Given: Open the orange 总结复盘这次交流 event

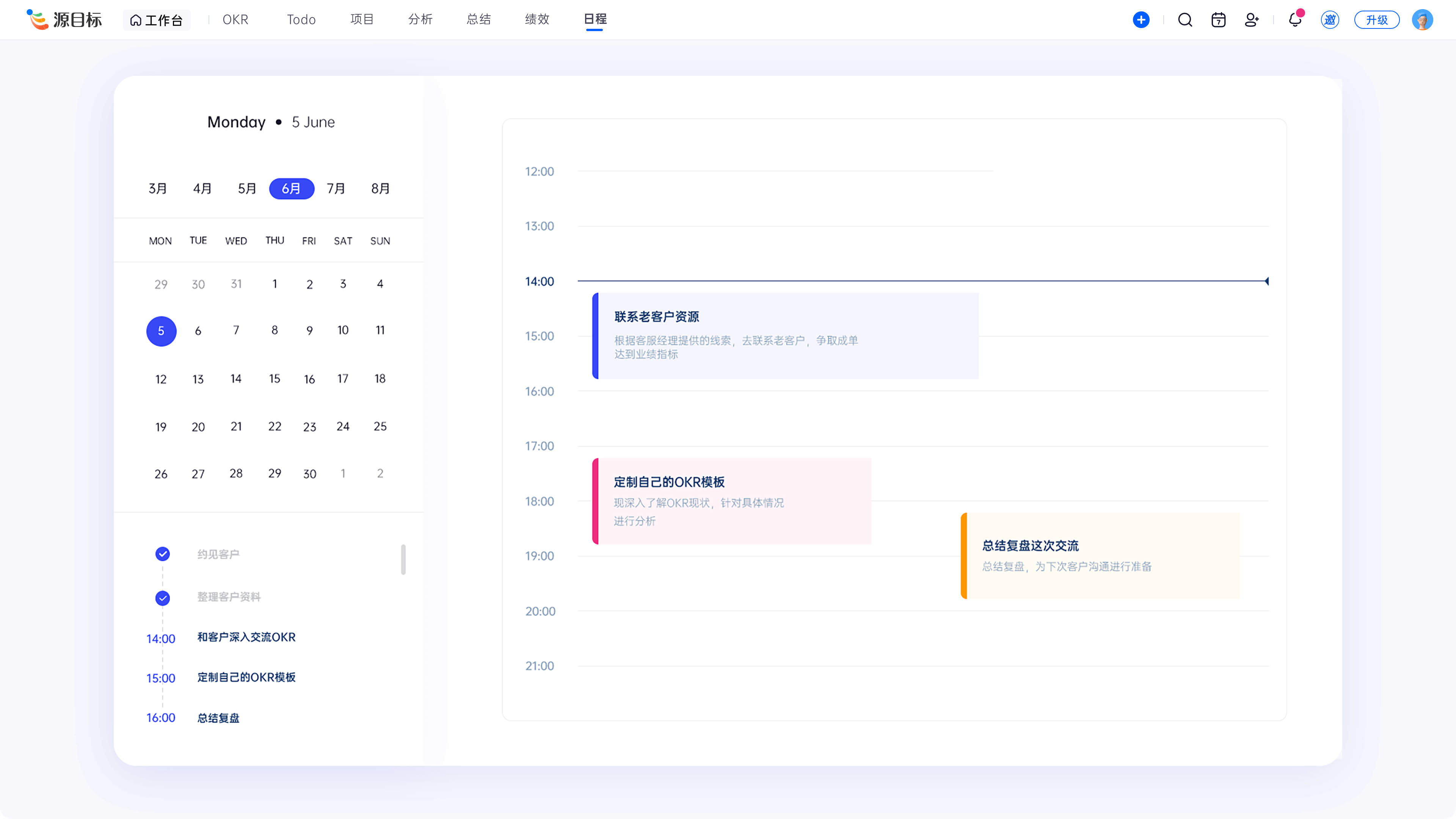Looking at the screenshot, I should (1100, 555).
